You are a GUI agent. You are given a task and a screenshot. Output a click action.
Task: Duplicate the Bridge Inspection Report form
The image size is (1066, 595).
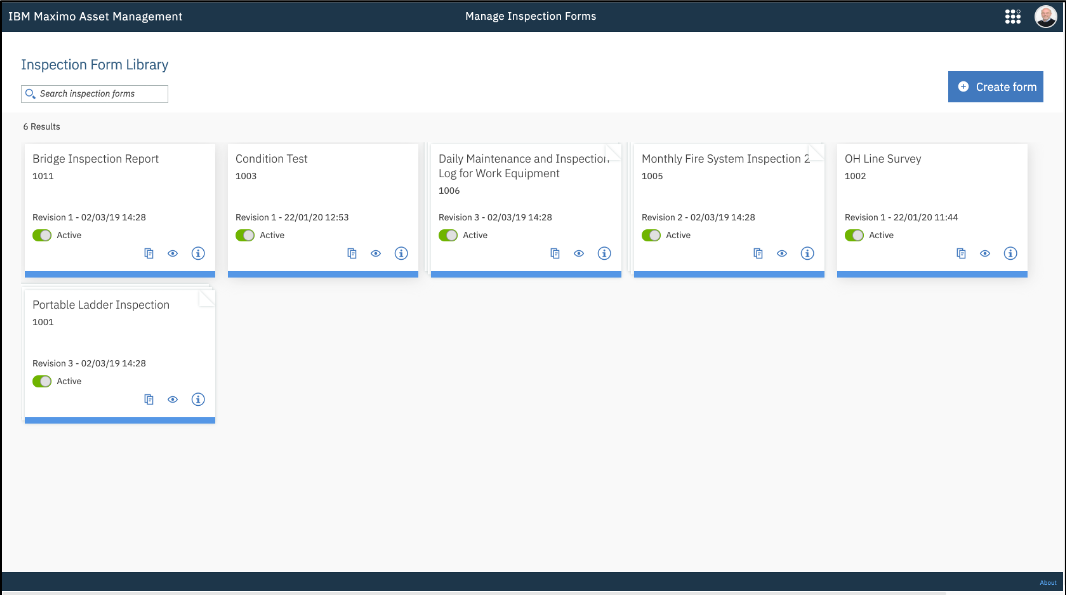pyautogui.click(x=148, y=253)
